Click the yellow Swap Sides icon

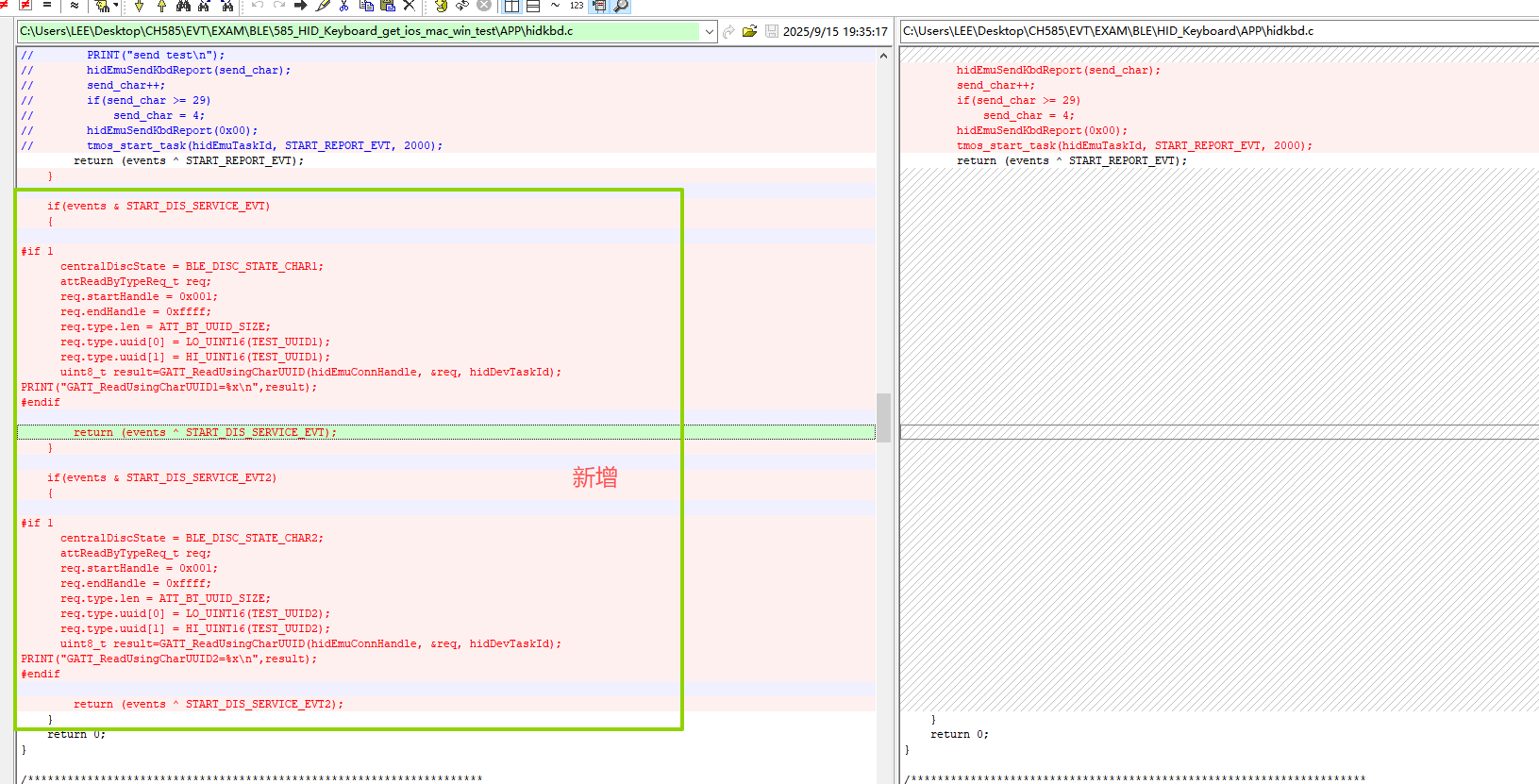441,5
